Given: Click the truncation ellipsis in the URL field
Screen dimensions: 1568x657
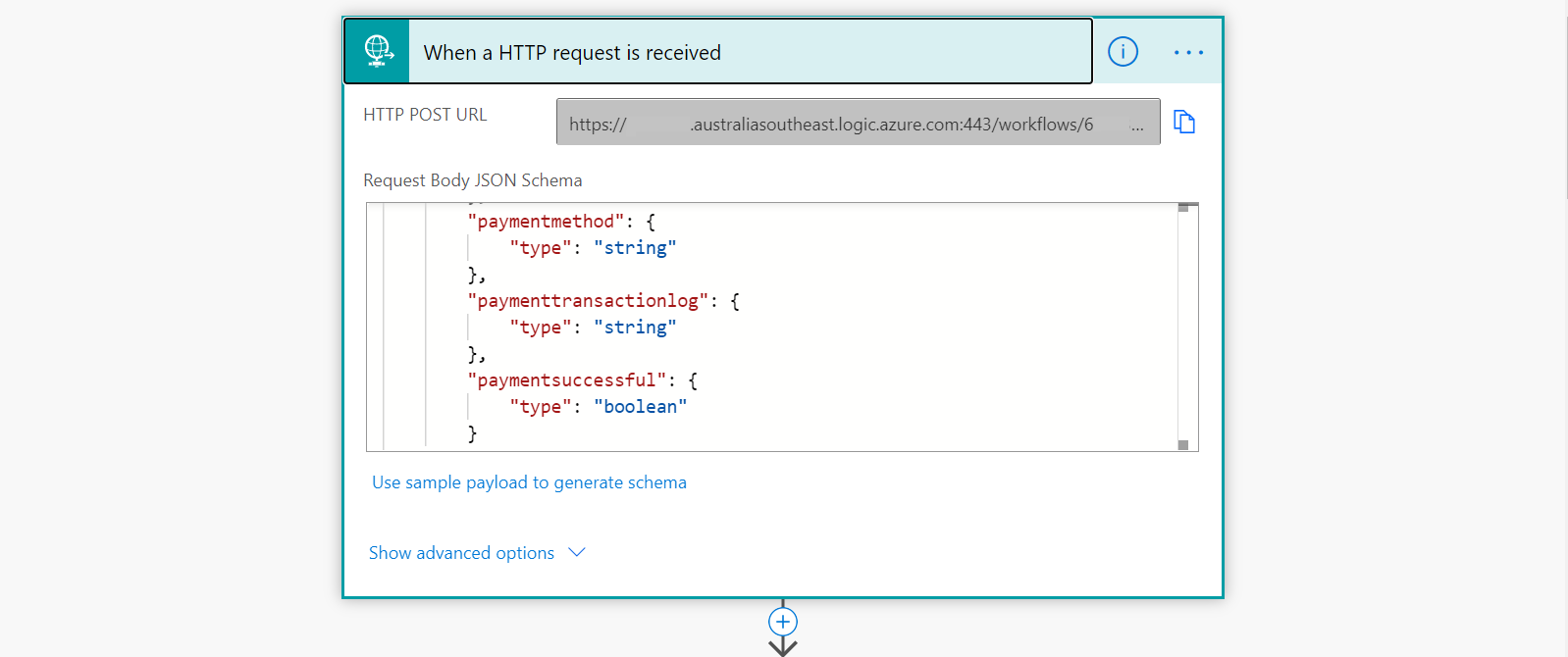Looking at the screenshot, I should (1136, 126).
